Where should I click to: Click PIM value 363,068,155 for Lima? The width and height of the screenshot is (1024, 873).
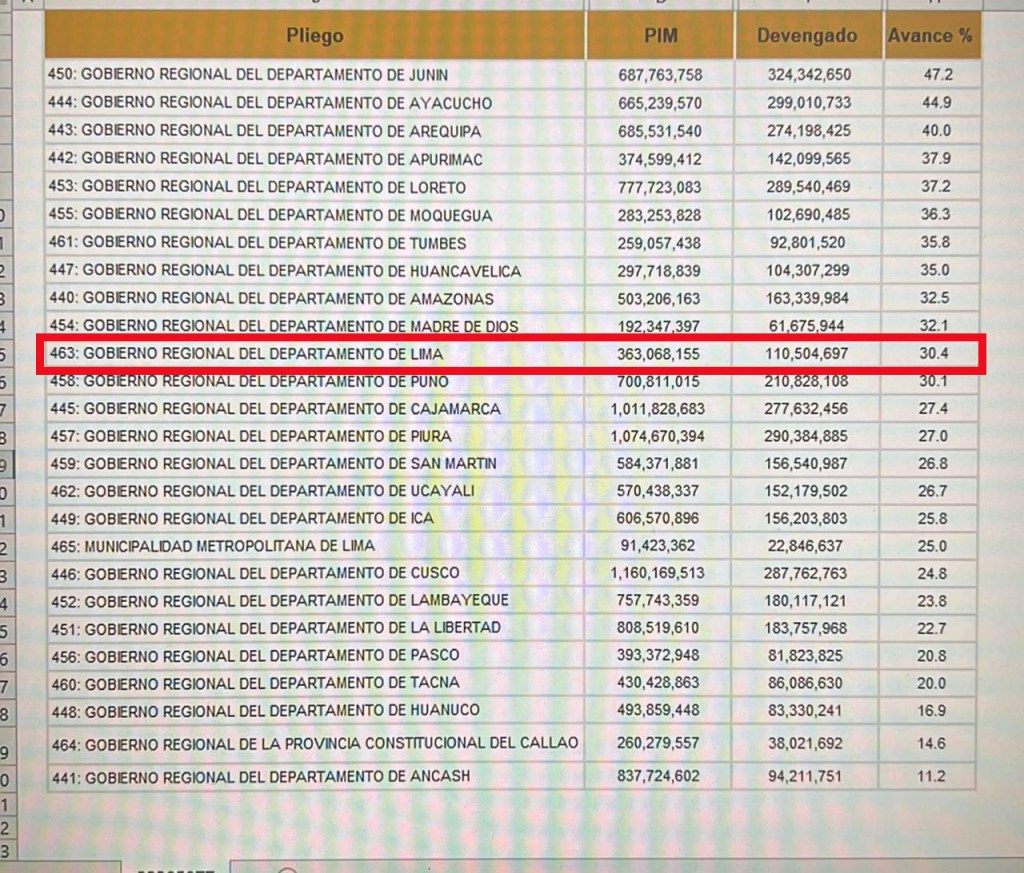pos(660,354)
